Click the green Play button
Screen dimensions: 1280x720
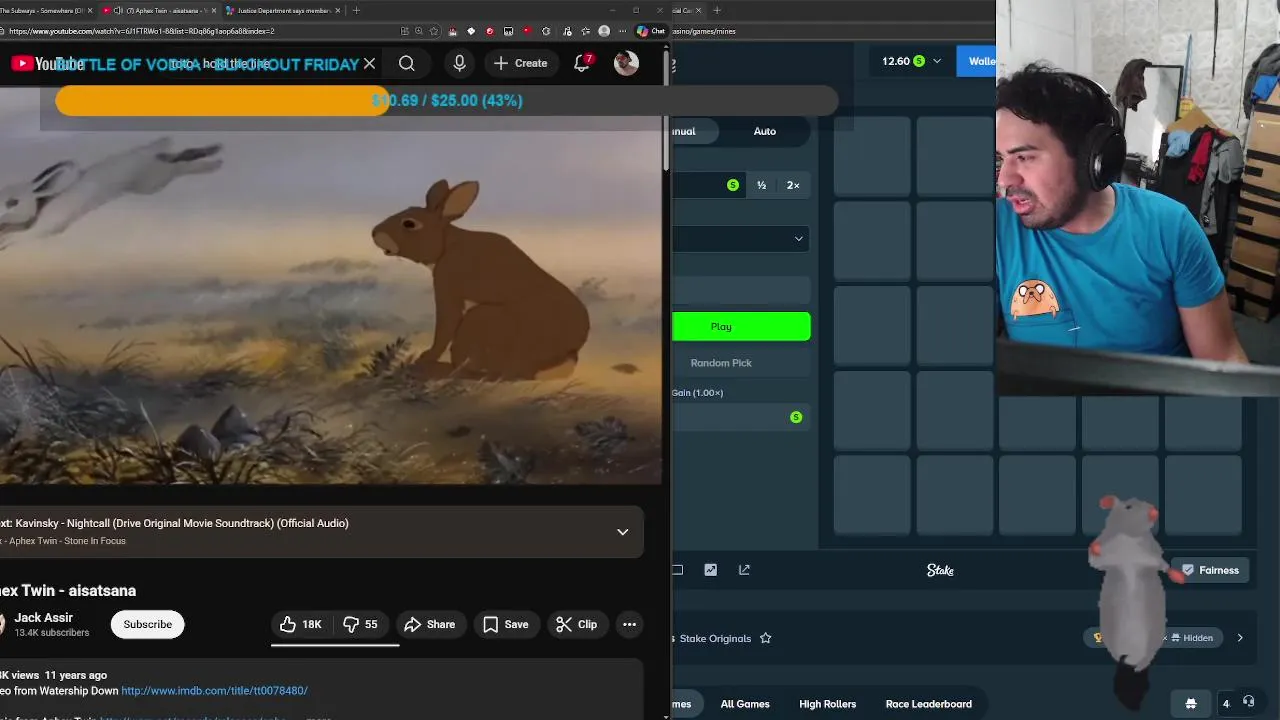(741, 326)
